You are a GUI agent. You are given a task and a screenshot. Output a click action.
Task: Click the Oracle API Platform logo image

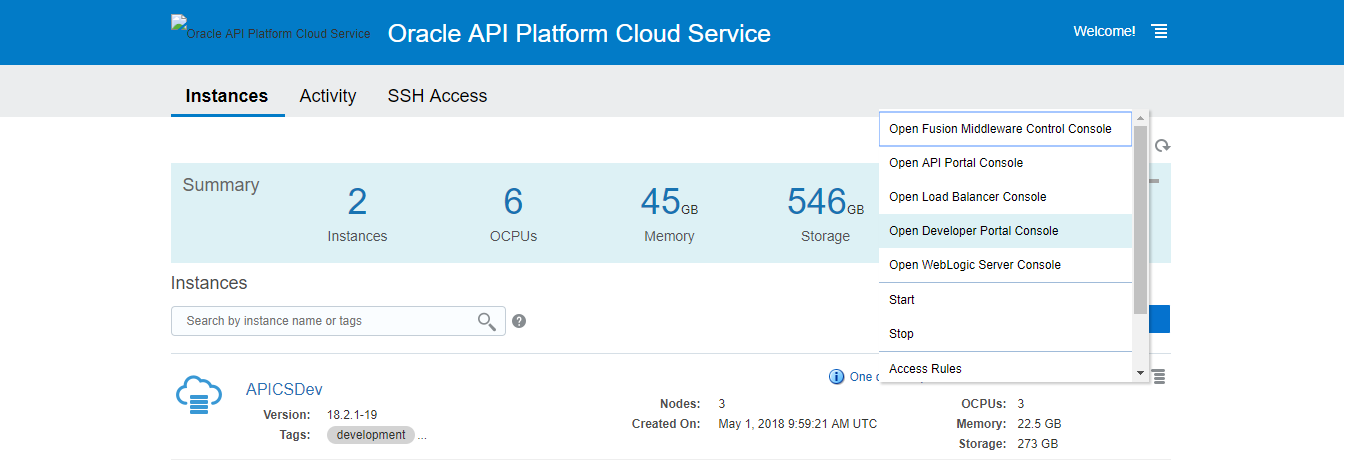pos(271,28)
